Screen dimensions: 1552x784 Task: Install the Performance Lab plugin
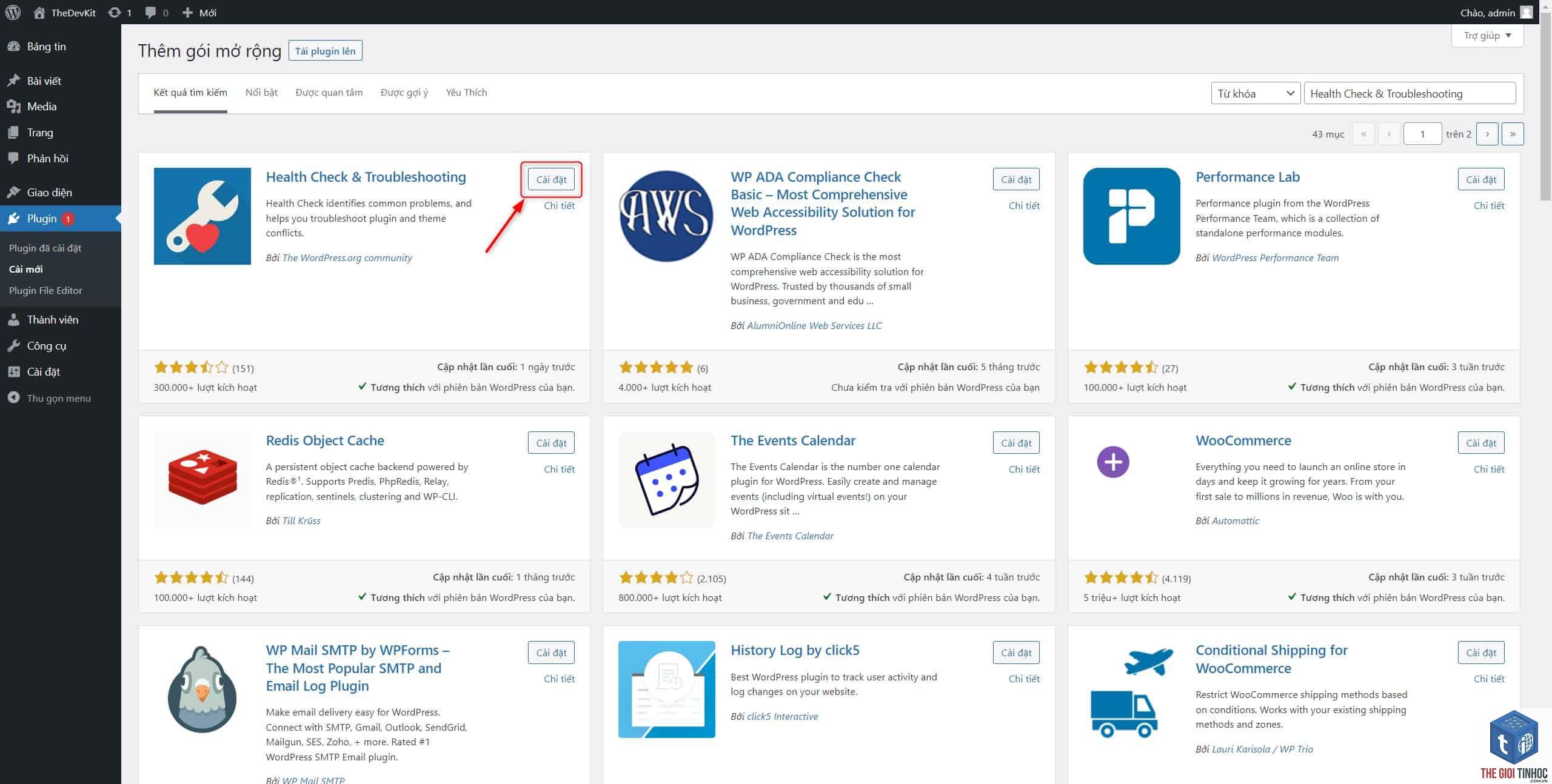[x=1481, y=179]
